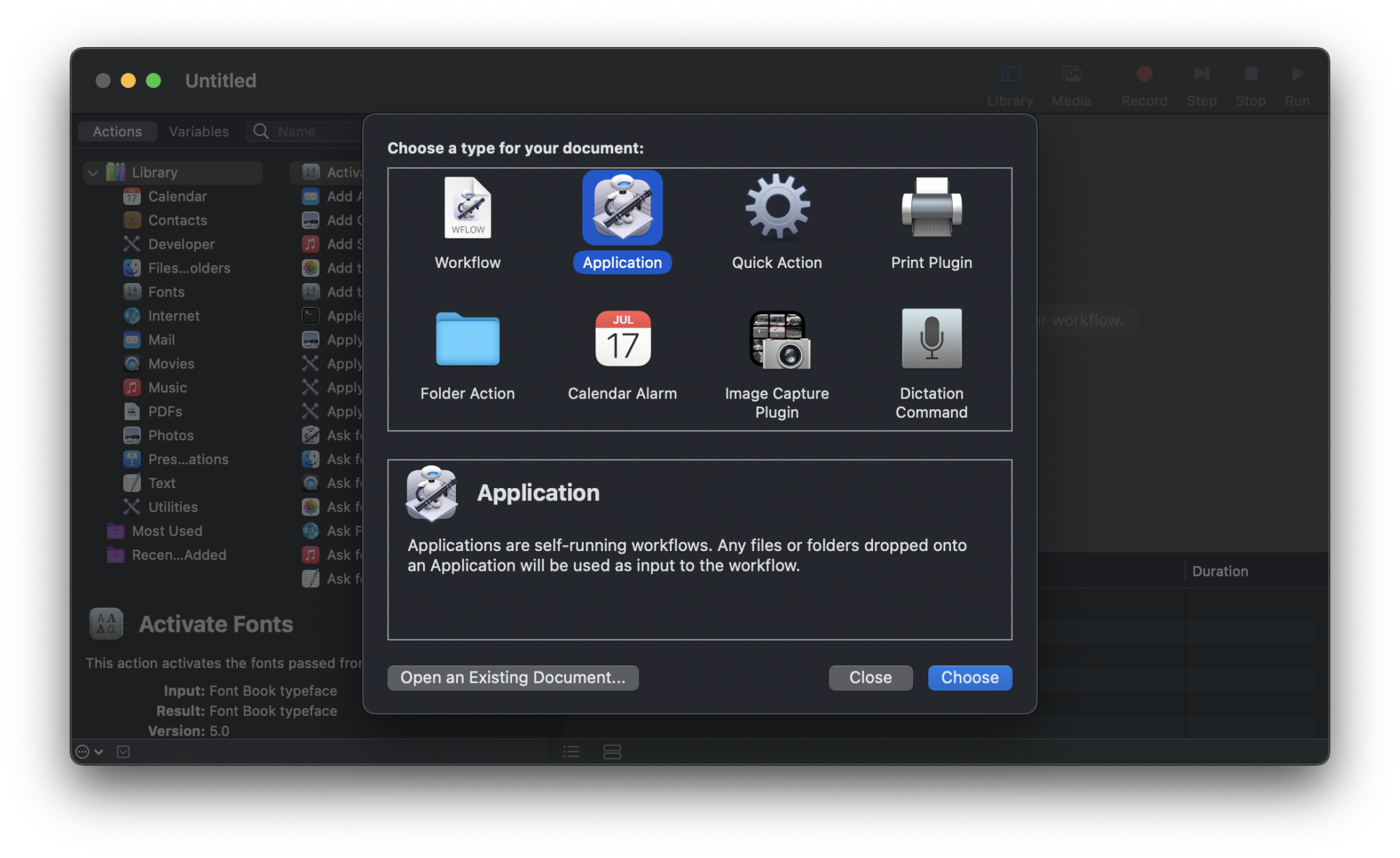The height and width of the screenshot is (858, 1400).
Task: Open the Media browser from the toolbar
Action: (1071, 74)
